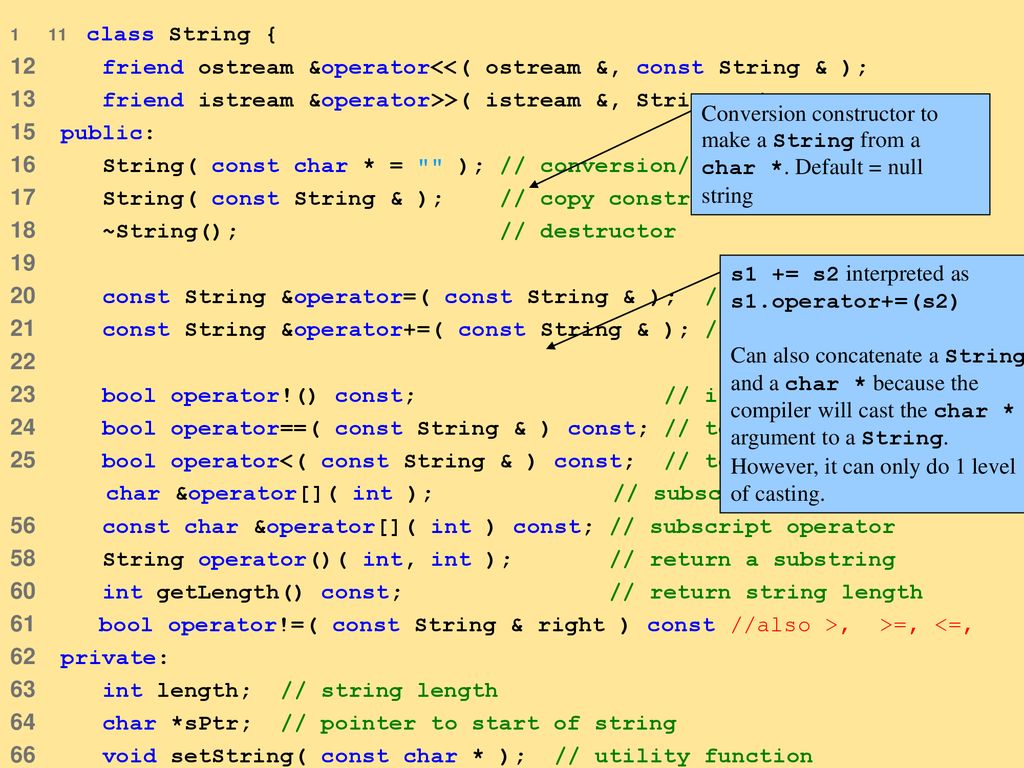
Task: Click the 'char &operator[]( int );' line
Action: (x=269, y=494)
